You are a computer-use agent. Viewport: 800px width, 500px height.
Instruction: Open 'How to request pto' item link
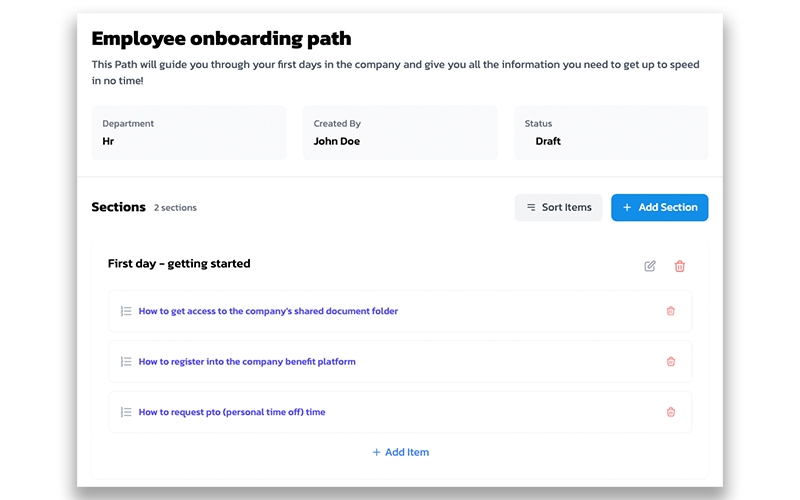point(232,412)
